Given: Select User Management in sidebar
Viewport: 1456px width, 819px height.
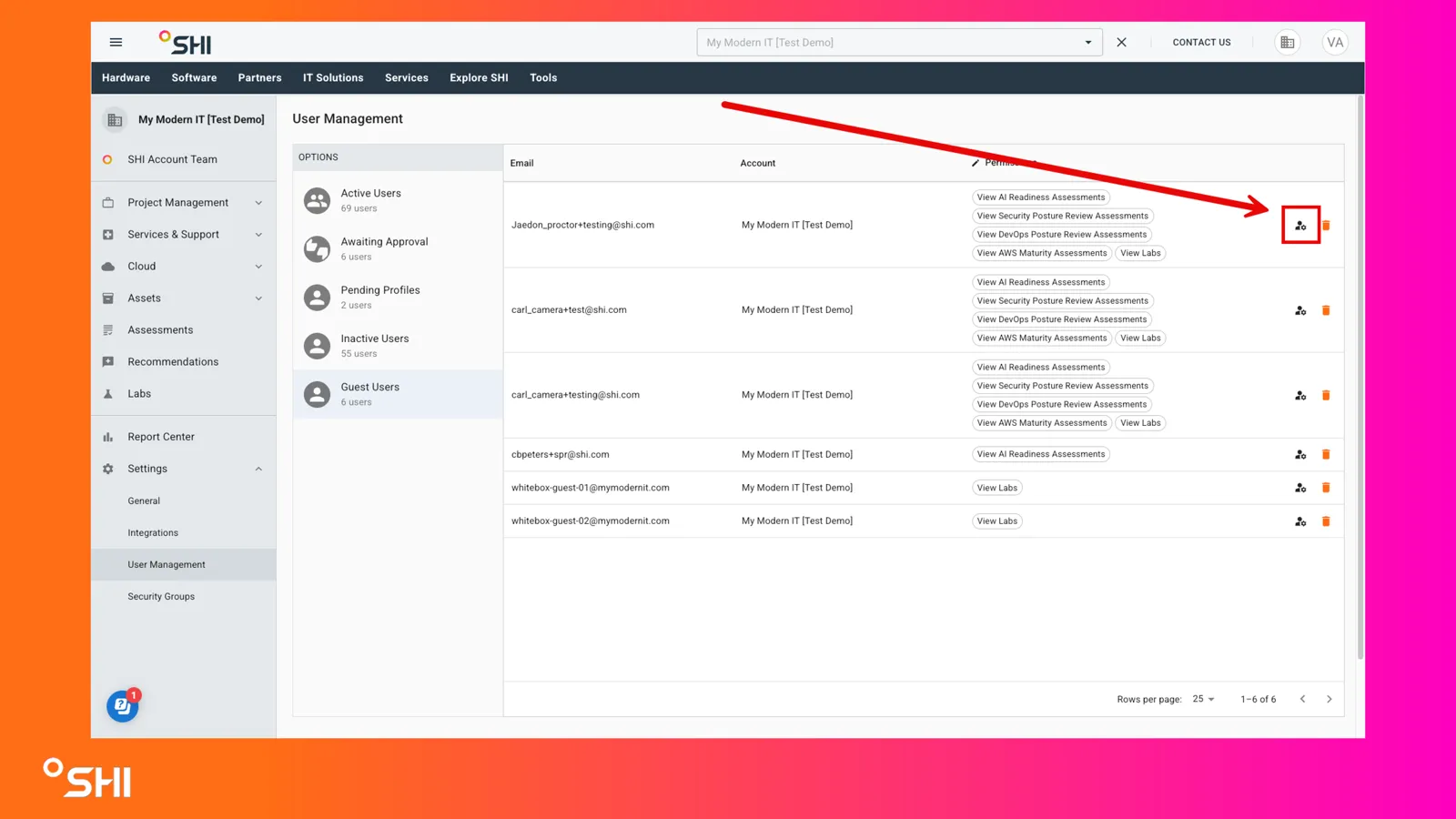Looking at the screenshot, I should point(184,564).
